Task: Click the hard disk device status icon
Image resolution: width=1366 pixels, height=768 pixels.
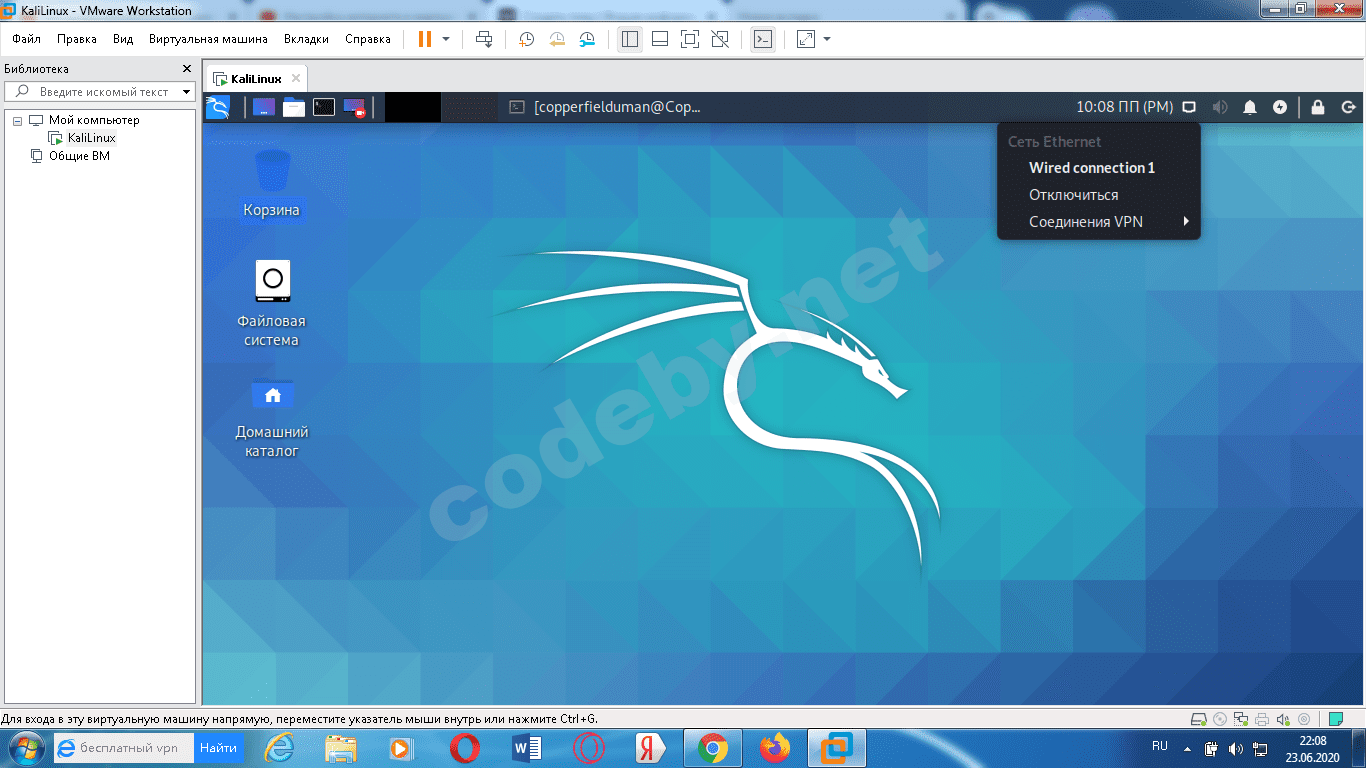Action: pyautogui.click(x=1198, y=719)
